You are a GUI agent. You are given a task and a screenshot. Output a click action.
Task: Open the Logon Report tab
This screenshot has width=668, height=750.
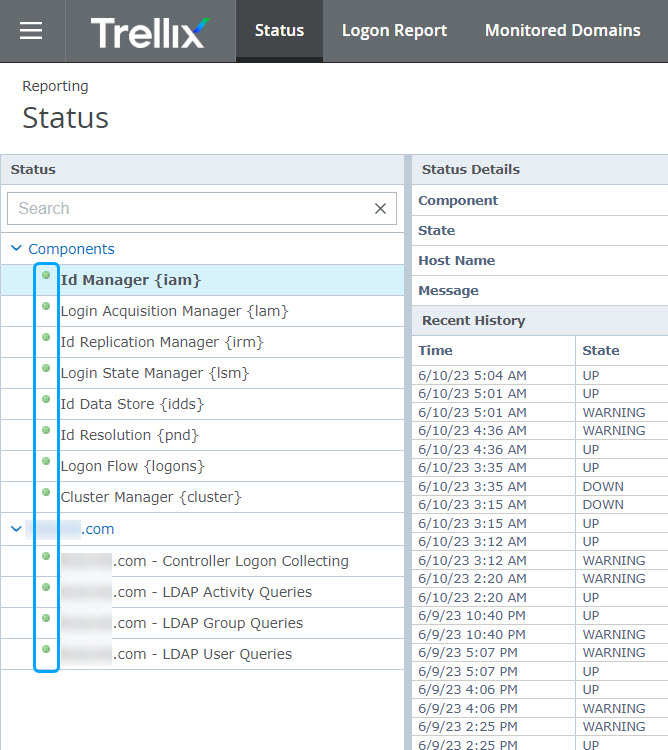[394, 31]
